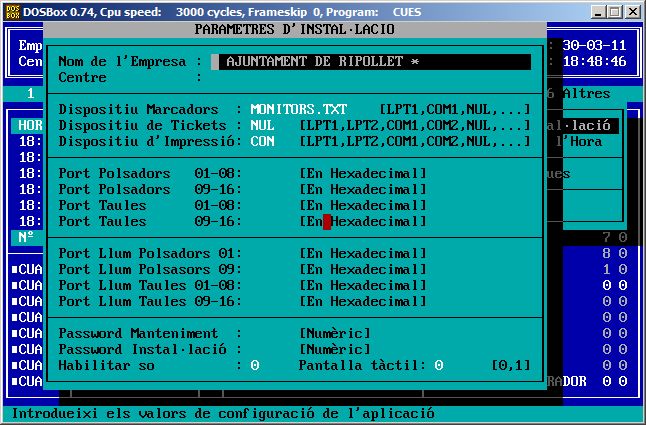Viewport: 646px width, 425px height.
Task: Choose the l'Hora menu entry
Action: (x=580, y=142)
